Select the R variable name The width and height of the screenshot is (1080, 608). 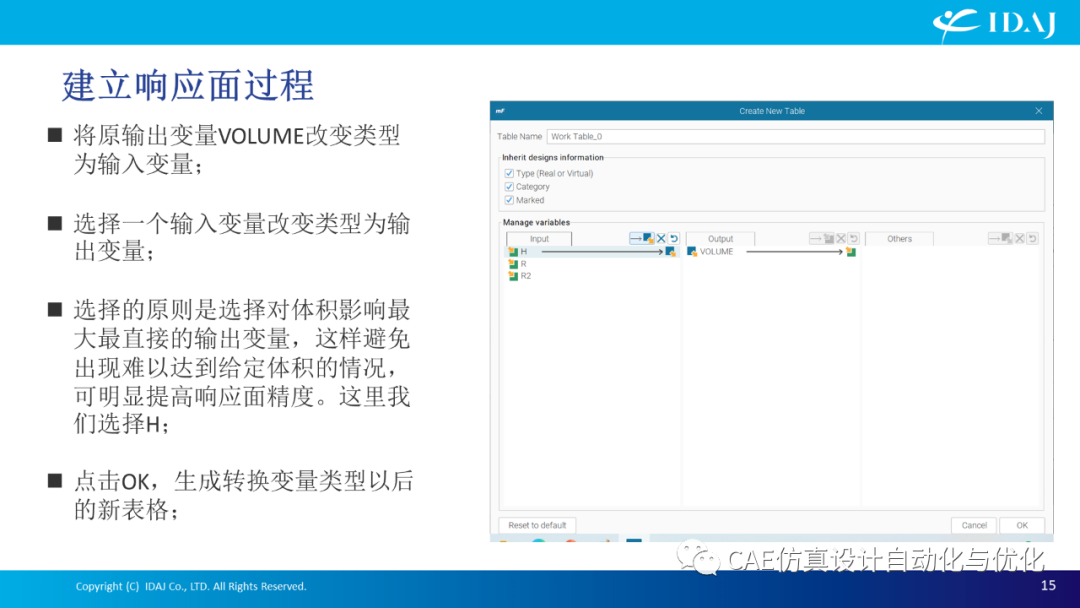[x=523, y=264]
